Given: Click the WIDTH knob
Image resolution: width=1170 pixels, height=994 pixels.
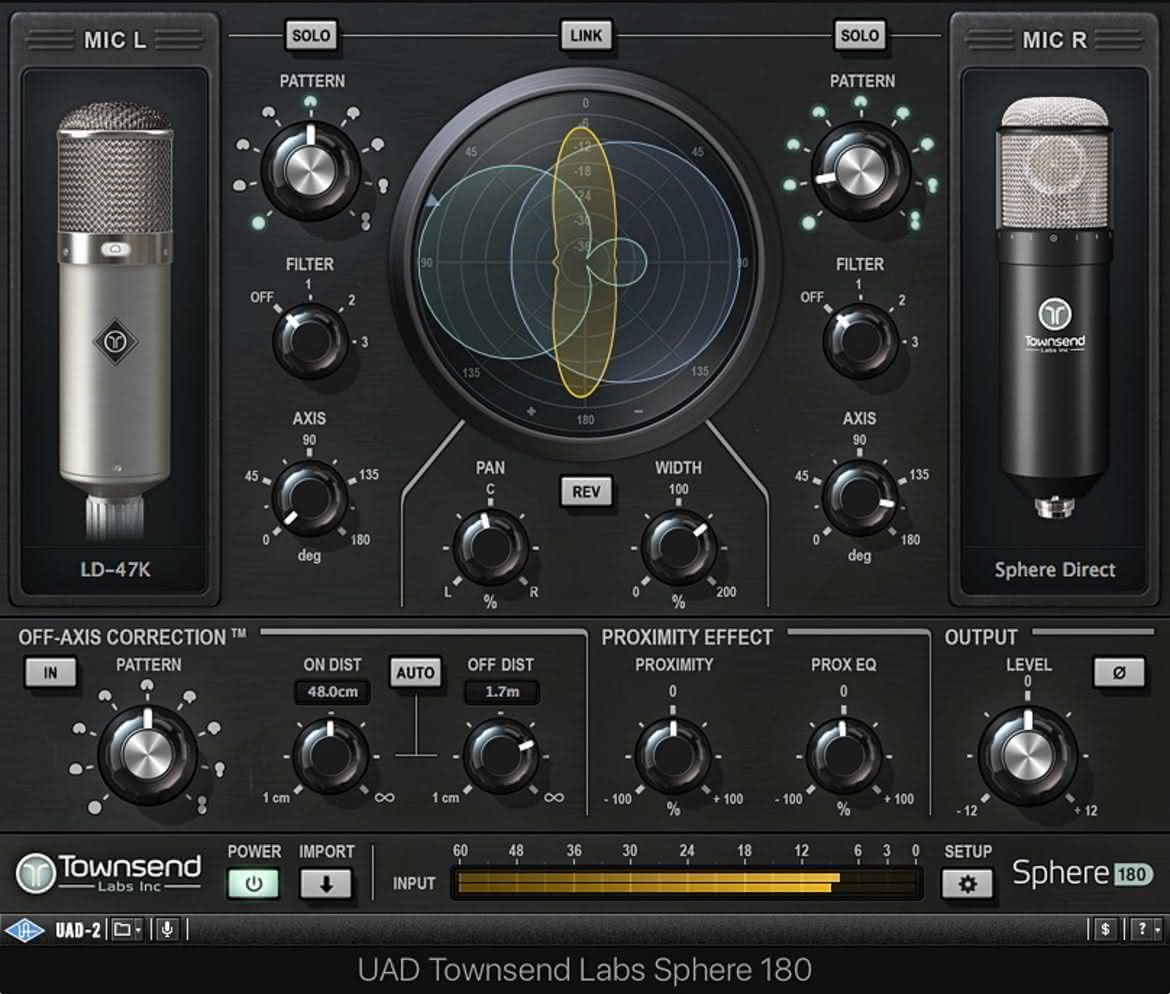Looking at the screenshot, I should tap(678, 548).
